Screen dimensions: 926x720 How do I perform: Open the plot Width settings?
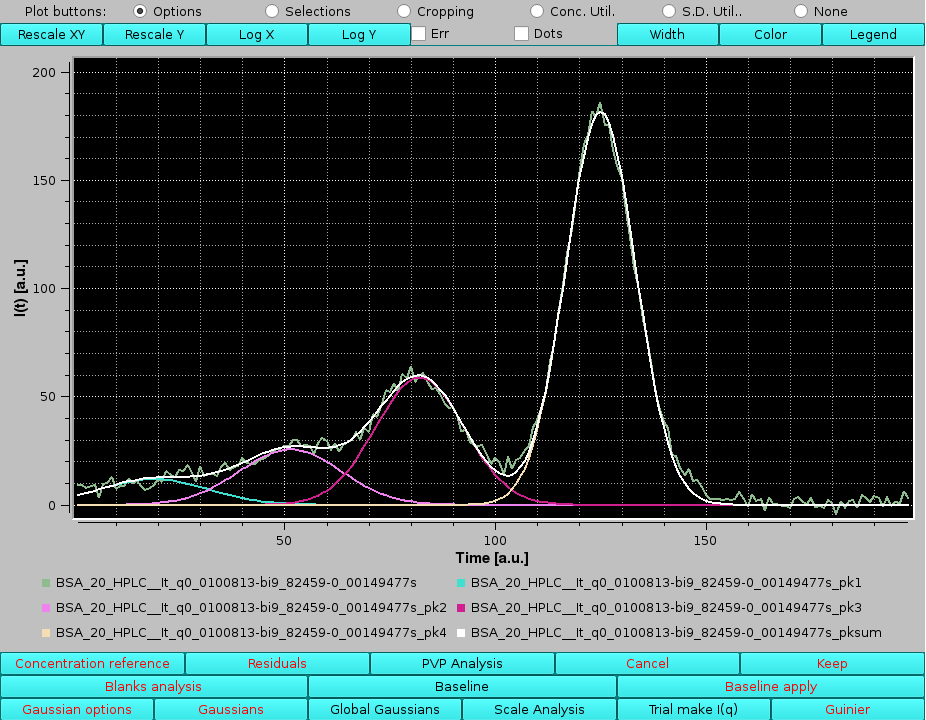tap(667, 33)
